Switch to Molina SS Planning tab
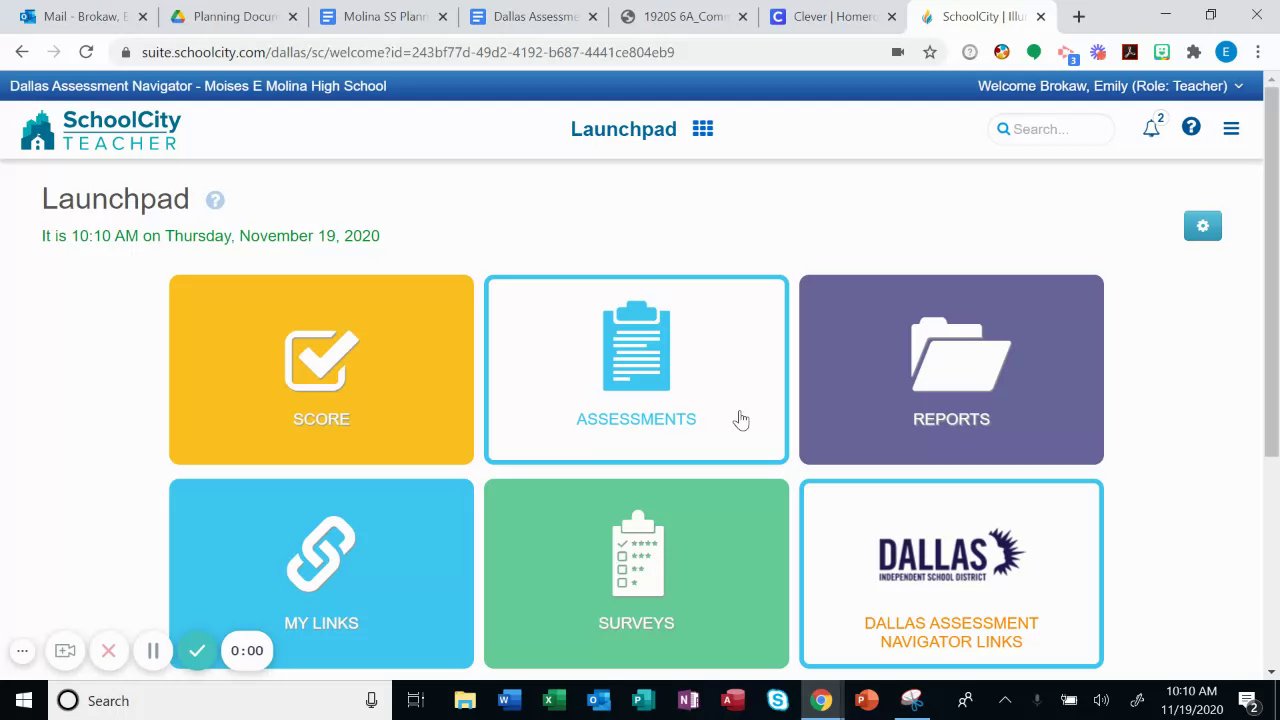 pos(384,17)
